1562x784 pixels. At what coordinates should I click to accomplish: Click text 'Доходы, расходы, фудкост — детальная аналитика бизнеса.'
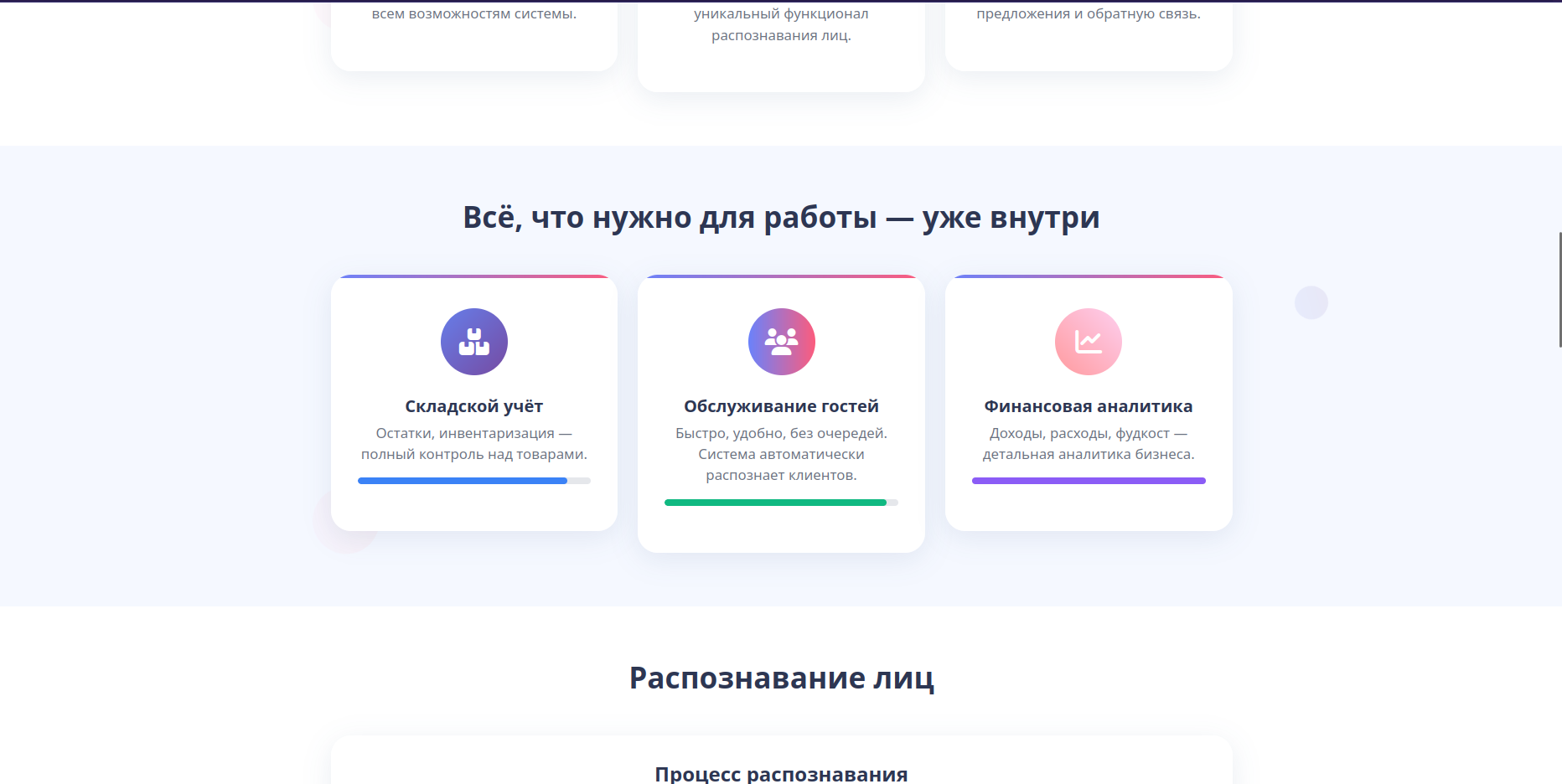click(x=1089, y=444)
